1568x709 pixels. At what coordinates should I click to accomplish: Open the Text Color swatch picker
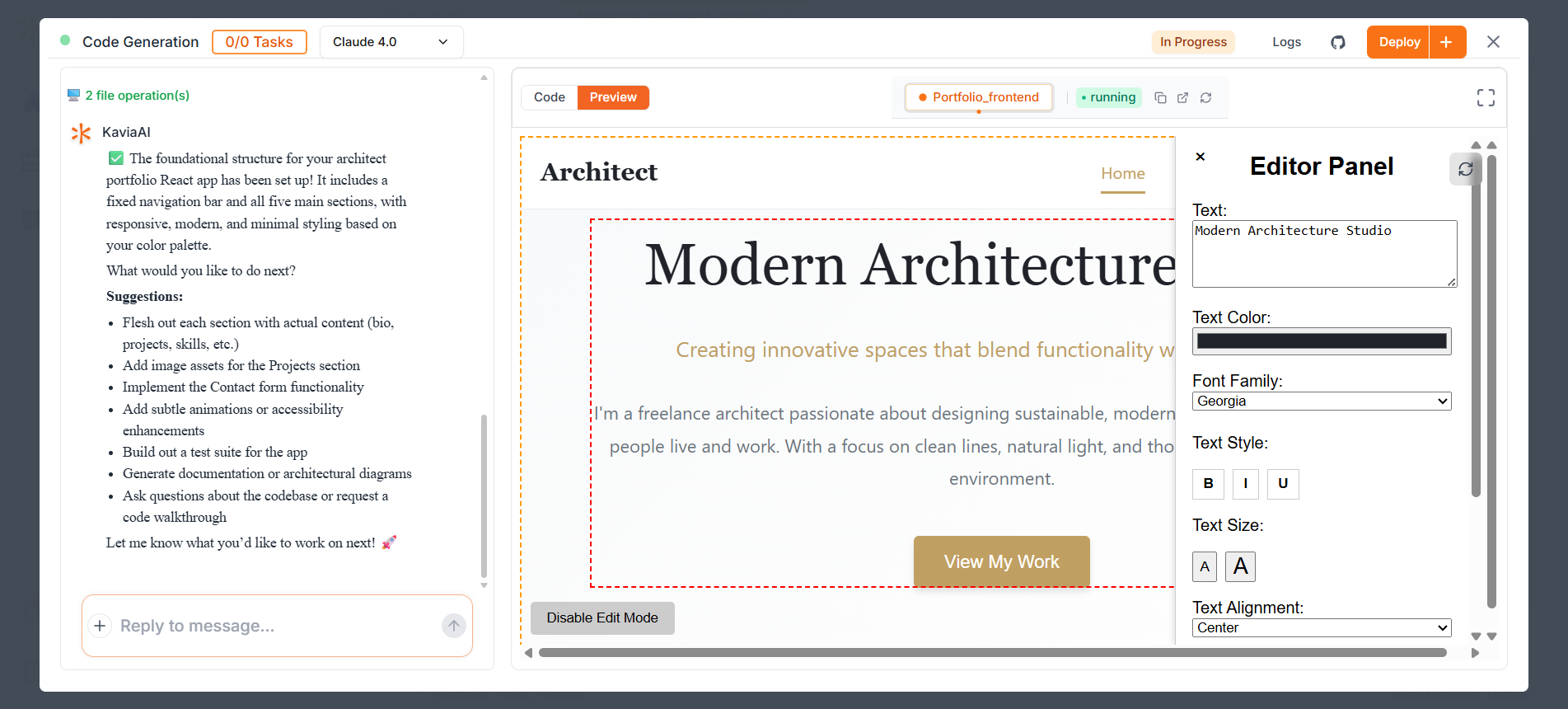click(1321, 341)
